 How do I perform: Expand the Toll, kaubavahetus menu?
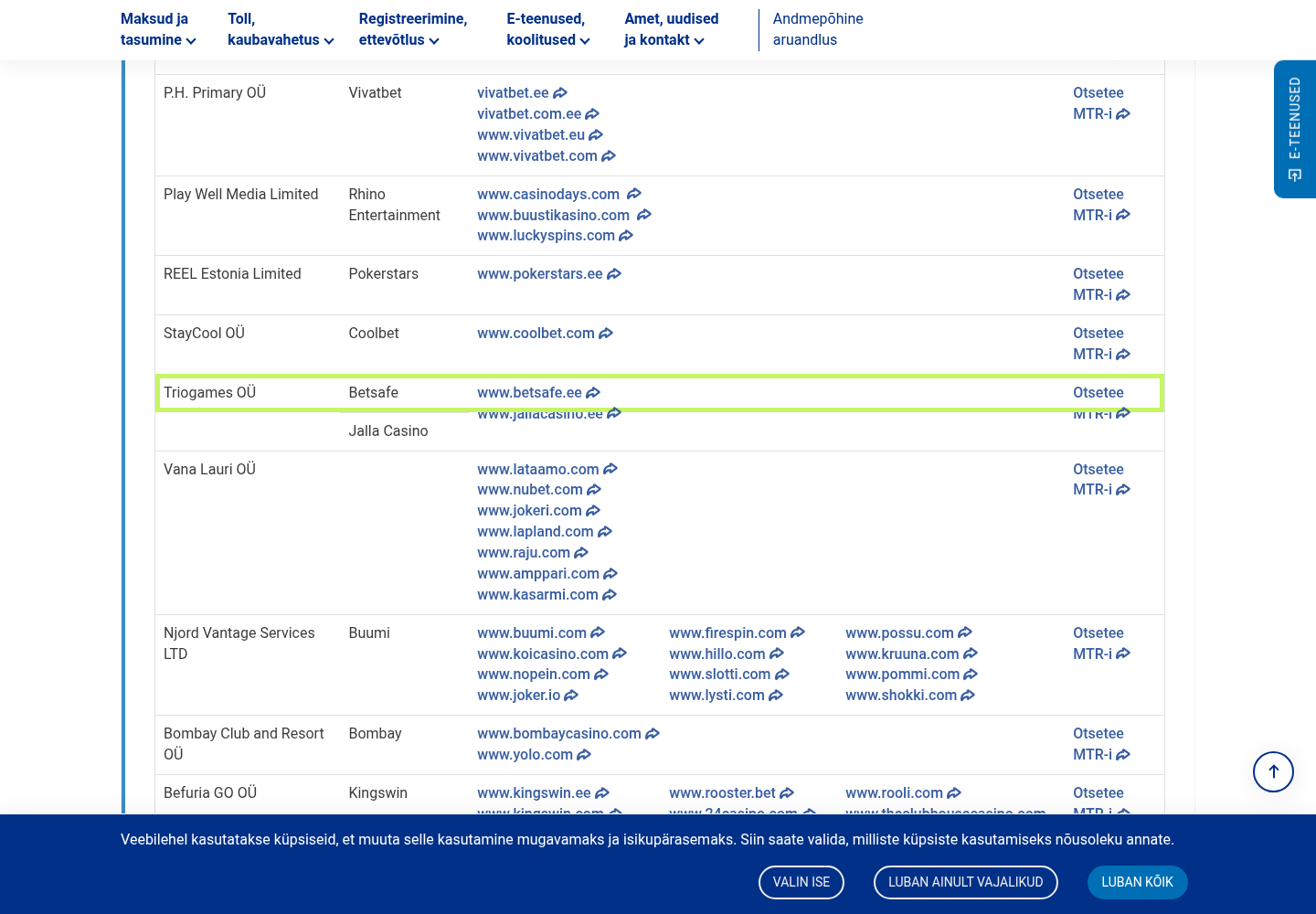281,29
